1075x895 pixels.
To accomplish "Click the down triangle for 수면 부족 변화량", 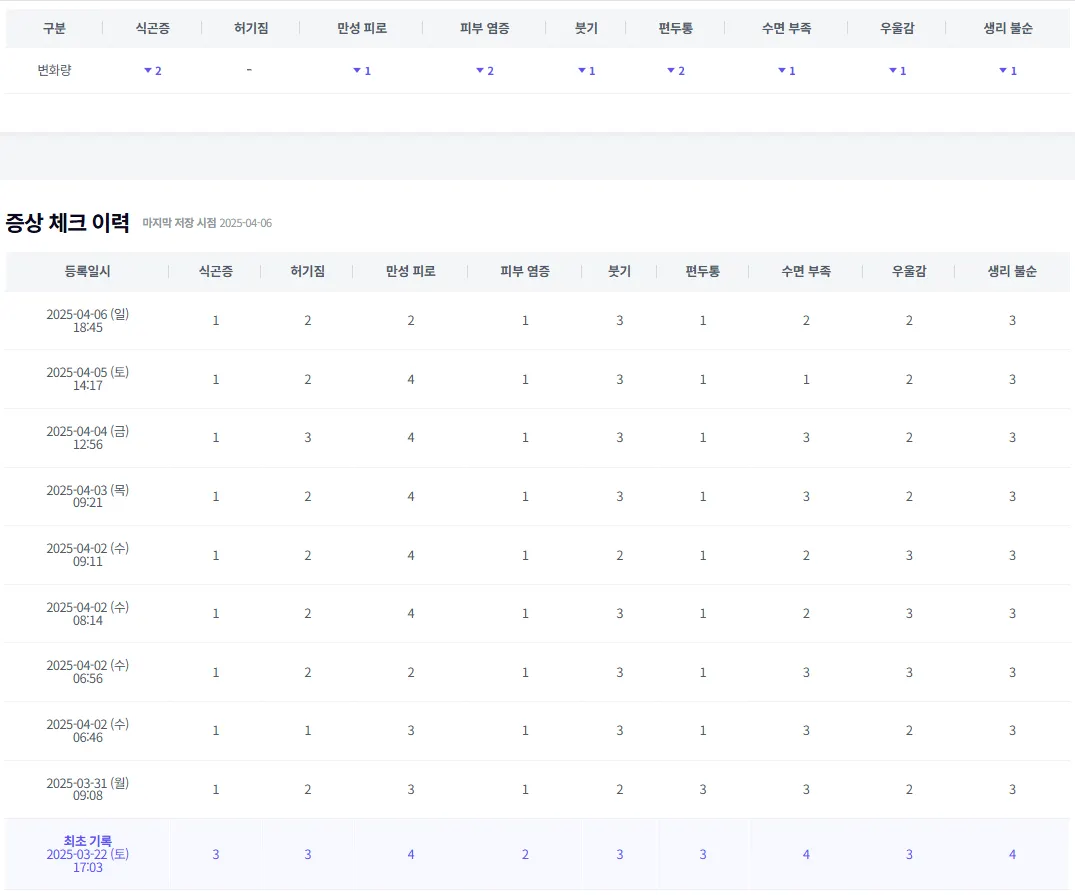I will tap(782, 71).
